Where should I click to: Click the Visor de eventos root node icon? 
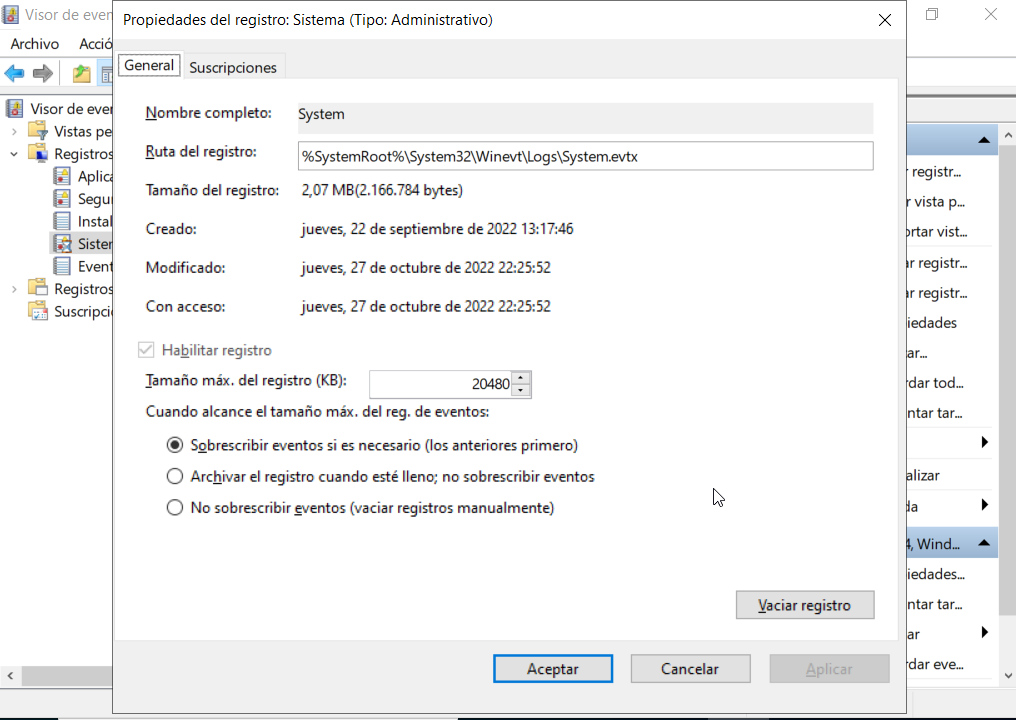[15, 109]
